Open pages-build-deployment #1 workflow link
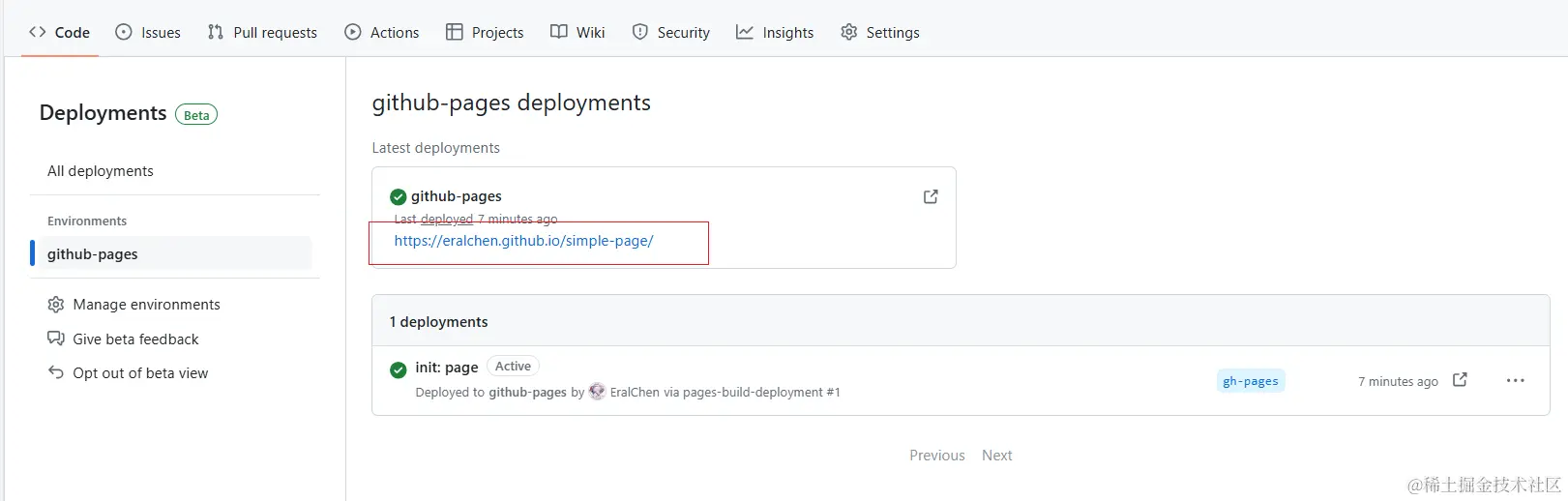Screen dimensions: 1568x501 click(x=761, y=393)
